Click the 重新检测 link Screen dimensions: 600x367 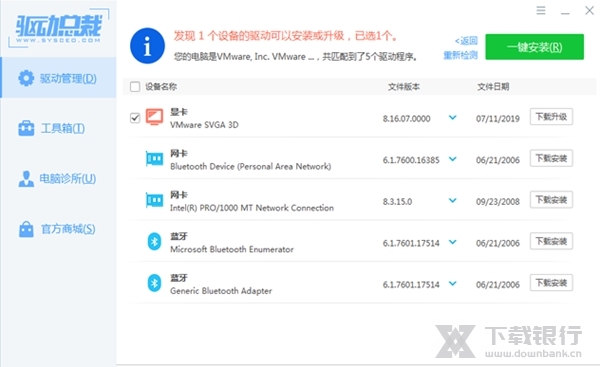(x=460, y=55)
